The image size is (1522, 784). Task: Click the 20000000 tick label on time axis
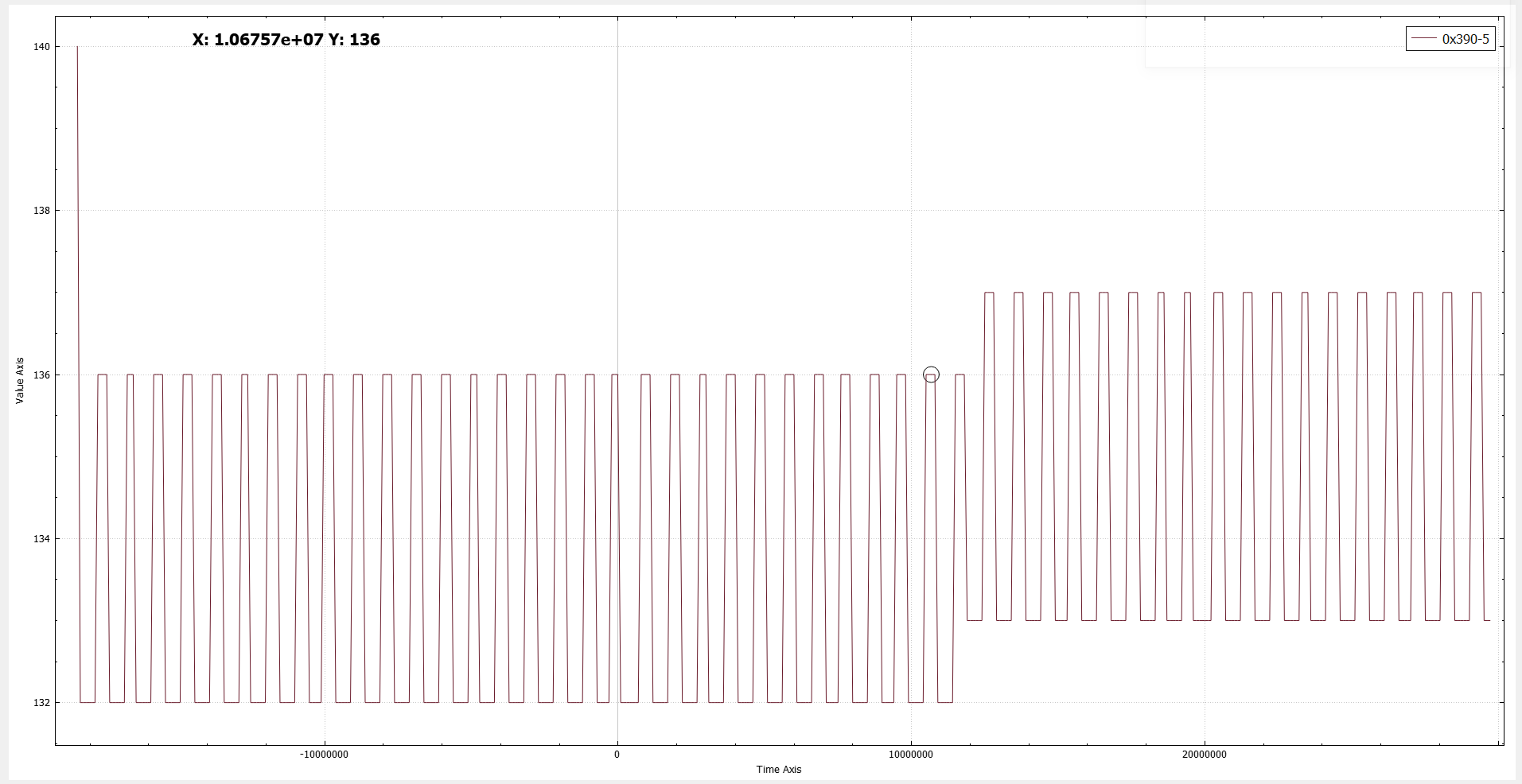[x=1204, y=755]
